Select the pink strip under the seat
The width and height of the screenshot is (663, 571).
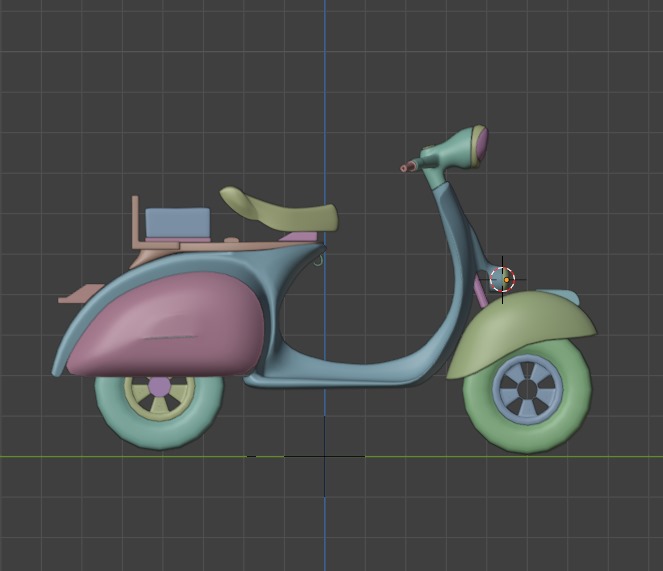(x=299, y=236)
